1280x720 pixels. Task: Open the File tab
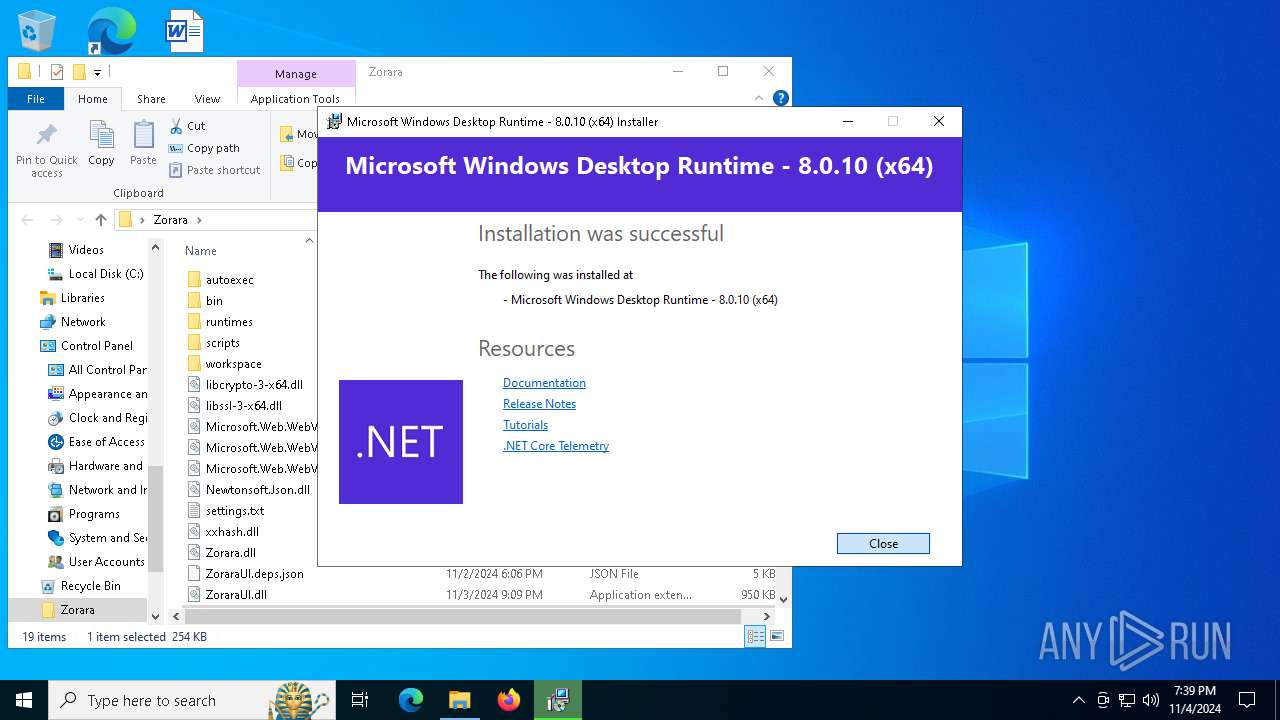click(36, 99)
